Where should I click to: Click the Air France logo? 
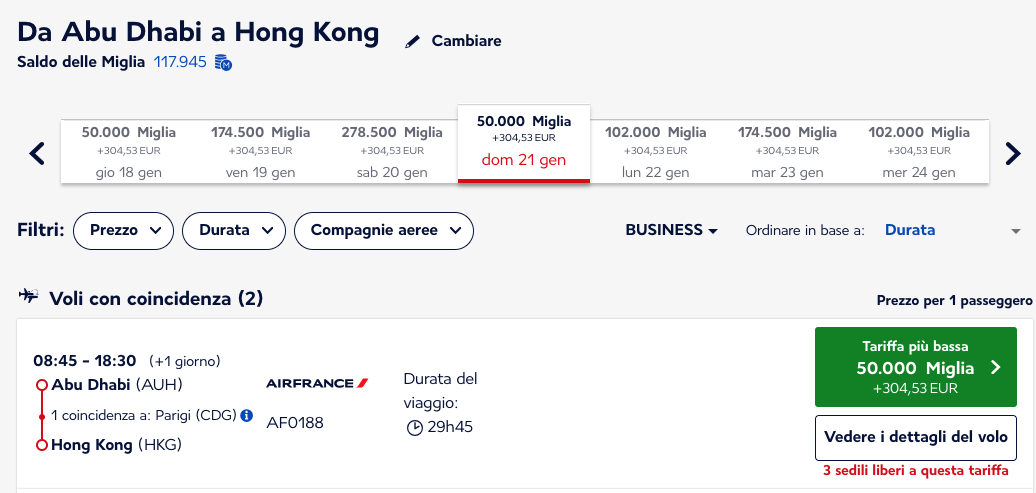[x=317, y=383]
